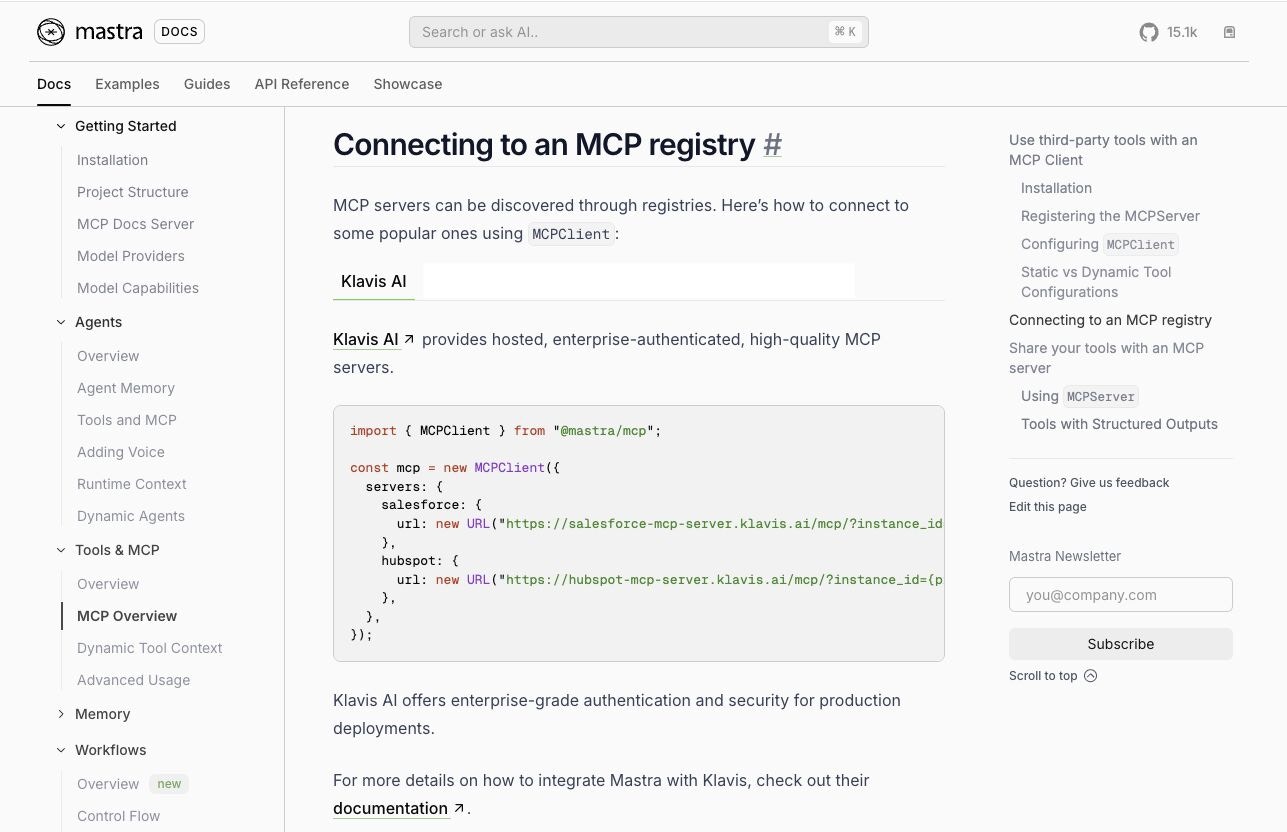Click the book icon in the top-right corner
This screenshot has height=832, width=1287.
point(1229,31)
